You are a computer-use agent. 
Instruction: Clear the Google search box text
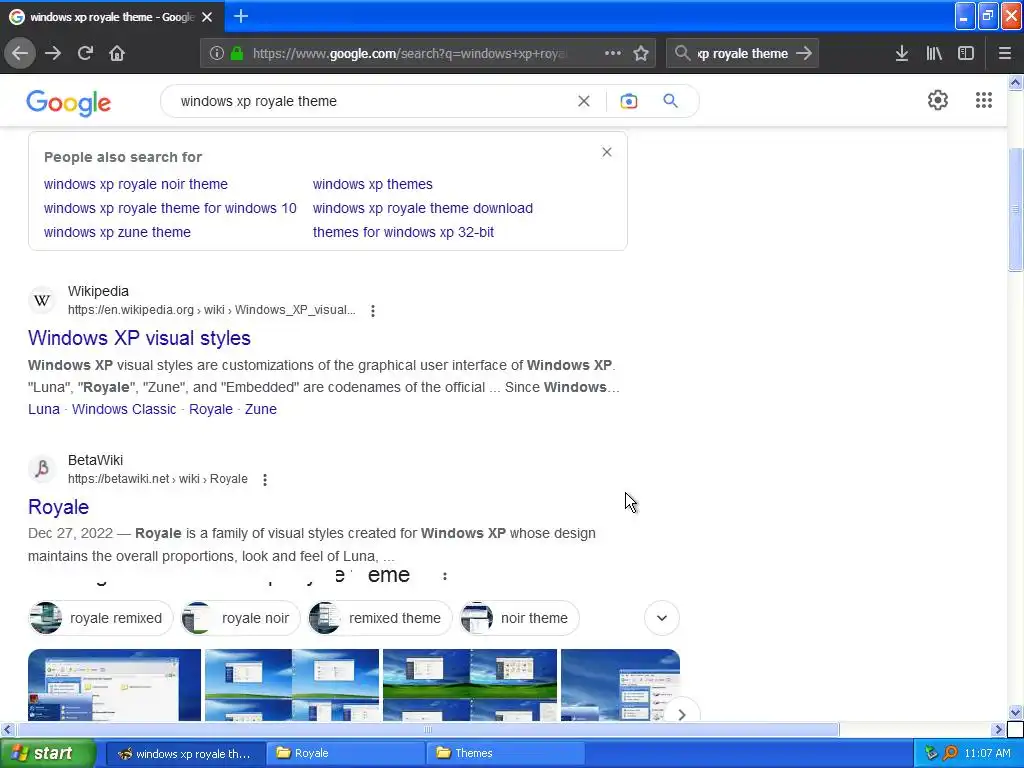[x=584, y=101]
